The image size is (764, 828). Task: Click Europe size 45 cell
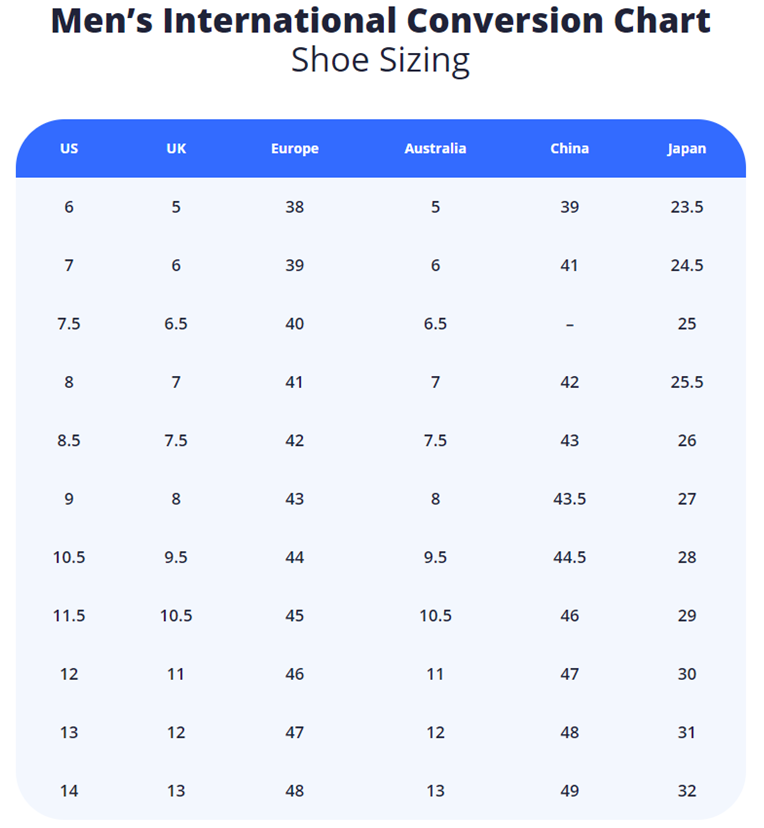point(294,616)
